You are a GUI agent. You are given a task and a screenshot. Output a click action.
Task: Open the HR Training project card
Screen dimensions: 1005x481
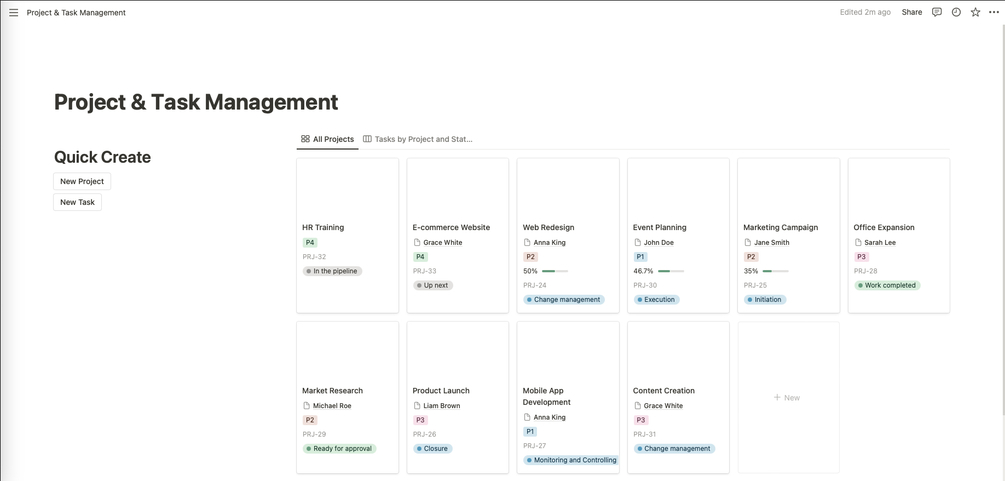point(347,235)
